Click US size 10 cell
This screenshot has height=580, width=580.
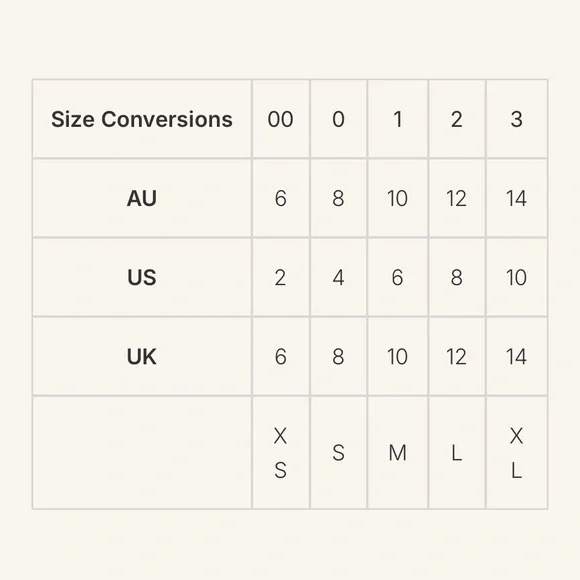point(517,277)
